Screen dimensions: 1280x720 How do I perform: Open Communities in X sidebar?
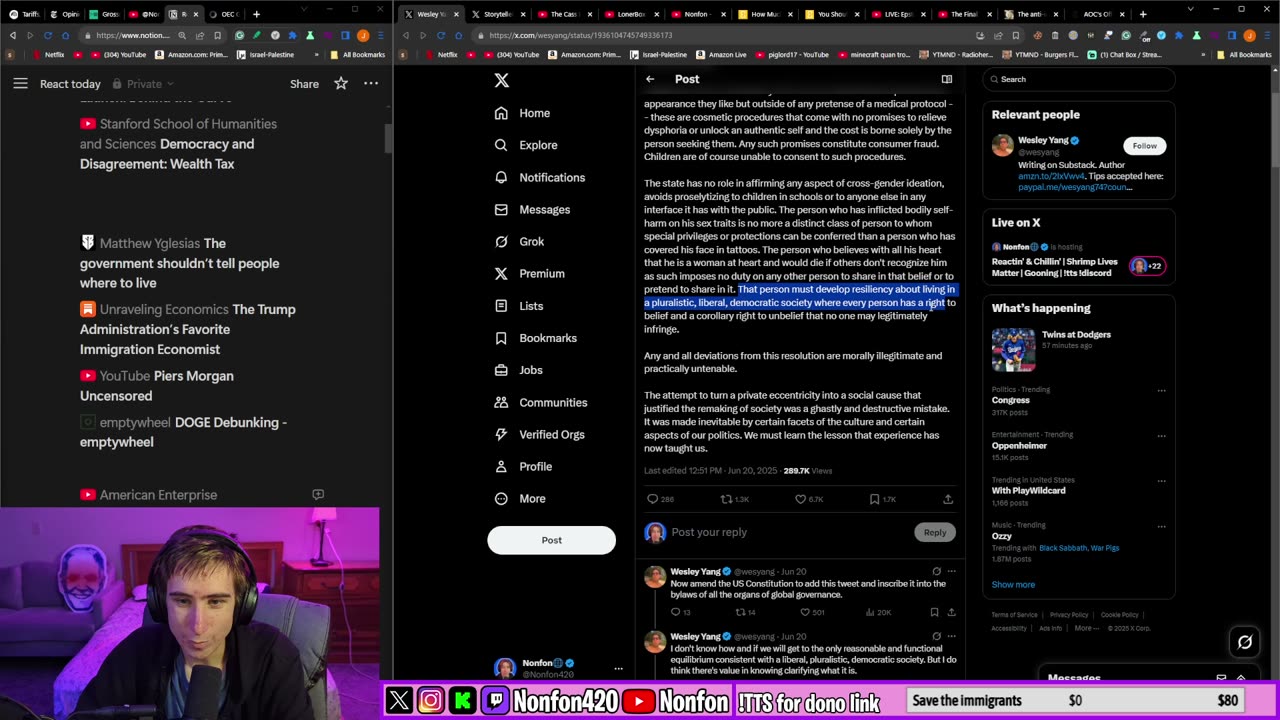[541, 402]
